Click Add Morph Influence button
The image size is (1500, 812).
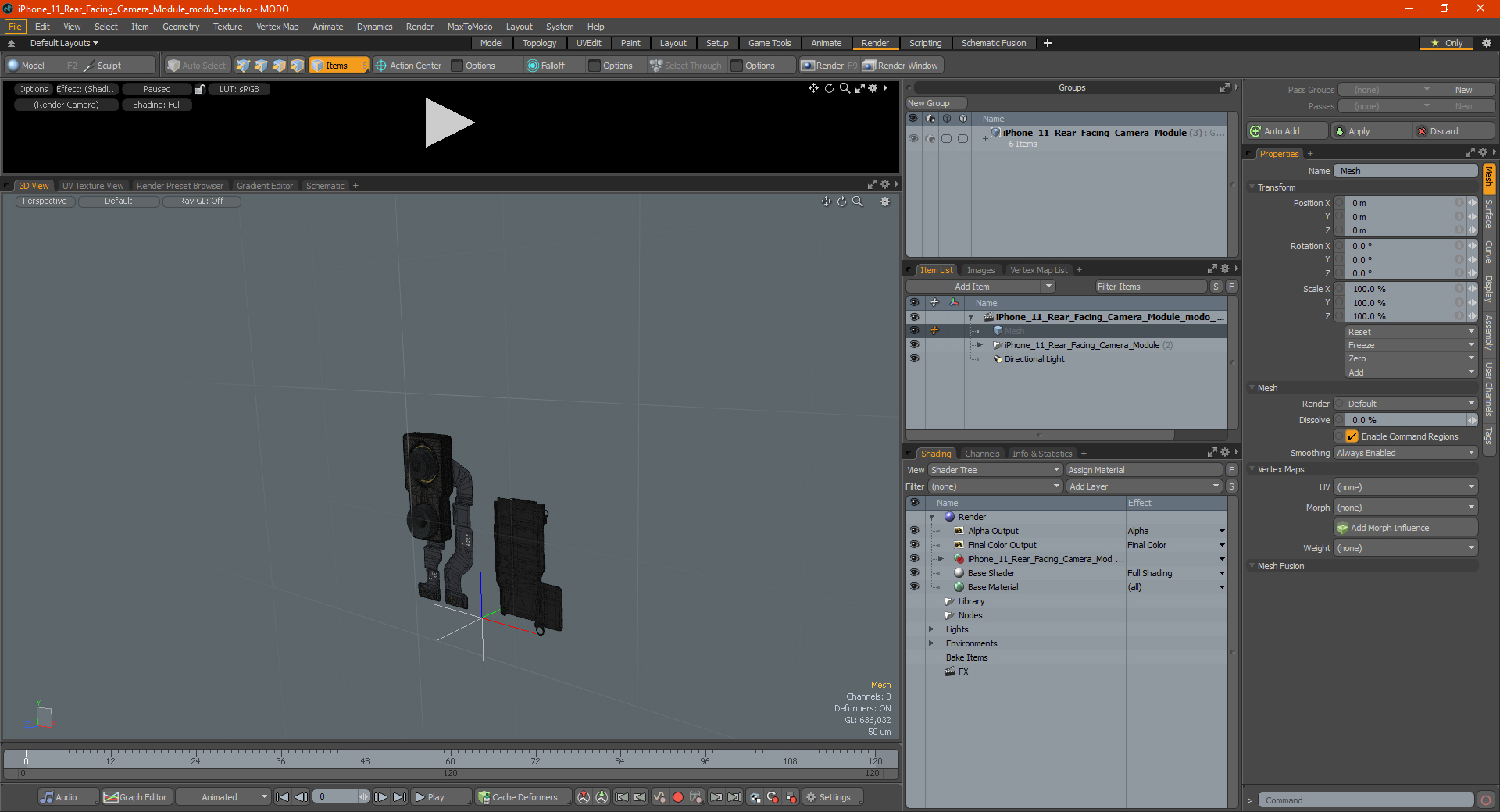coord(1406,528)
